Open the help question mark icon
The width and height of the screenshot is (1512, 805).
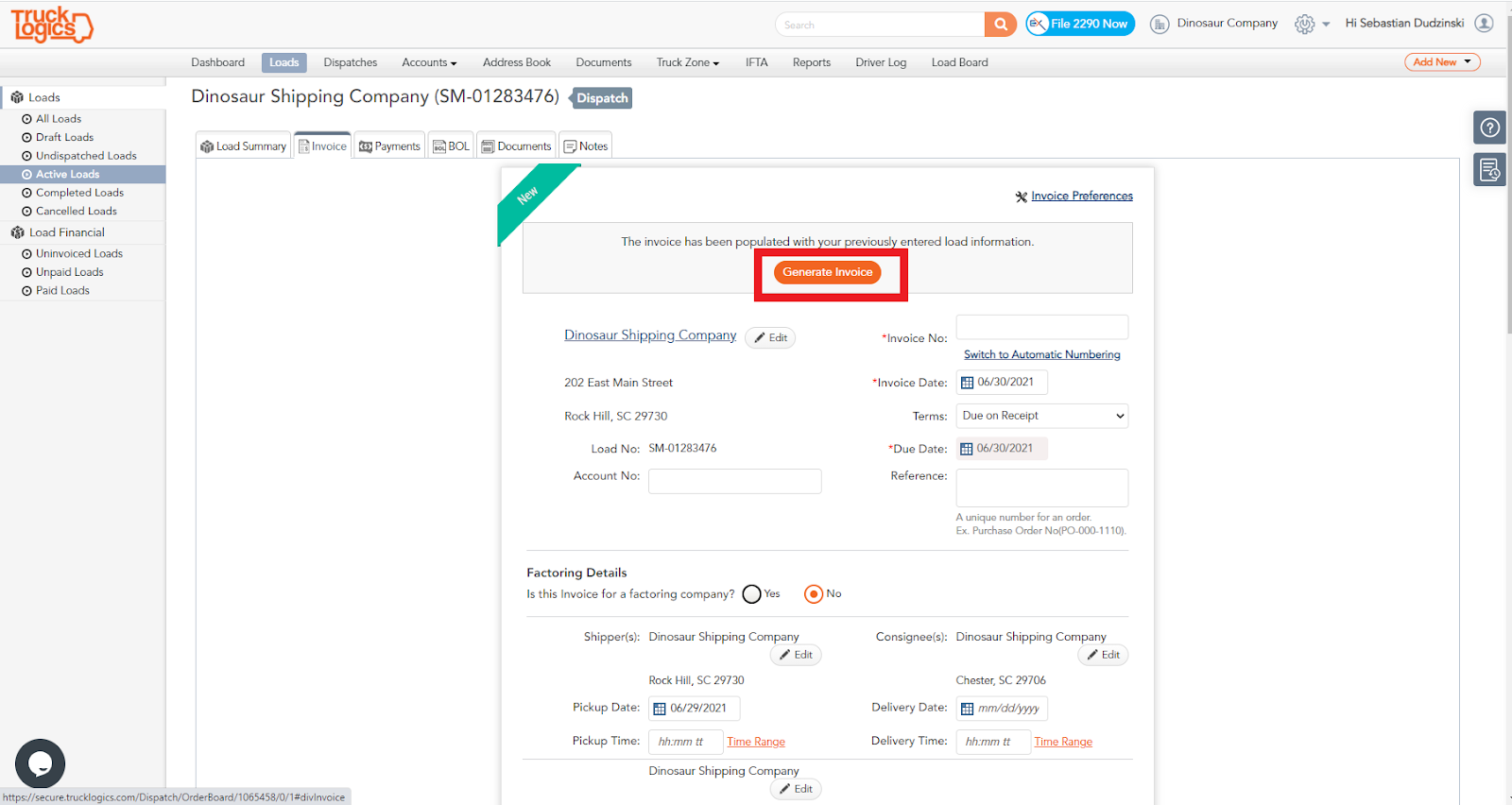coord(1489,128)
